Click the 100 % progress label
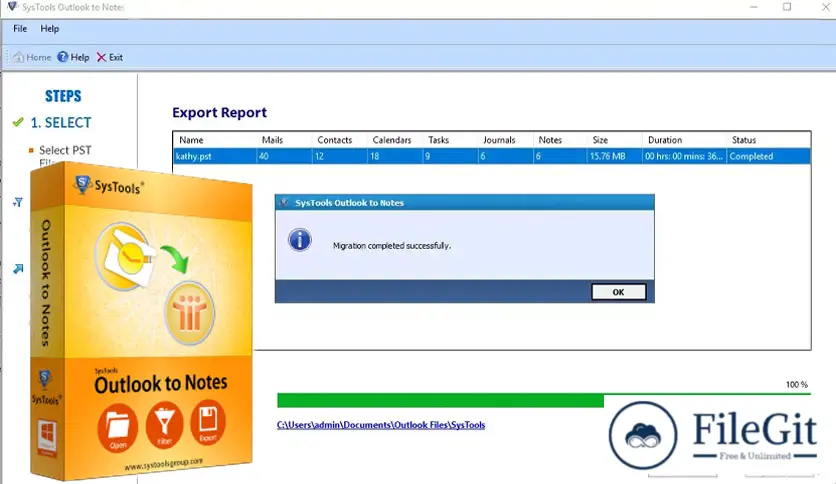The width and height of the screenshot is (836, 484). coord(797,384)
